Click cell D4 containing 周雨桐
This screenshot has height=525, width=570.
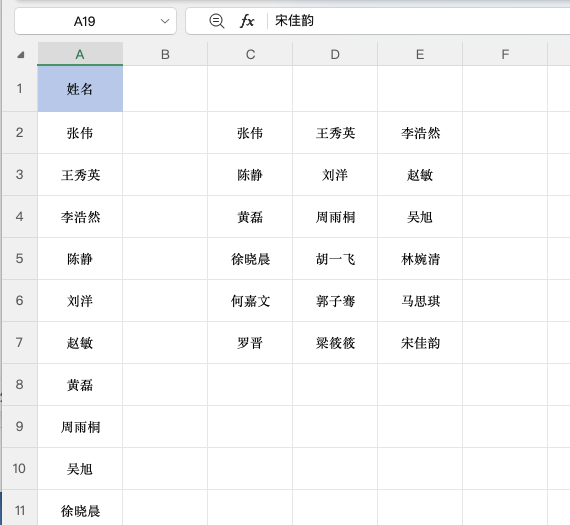click(335, 217)
